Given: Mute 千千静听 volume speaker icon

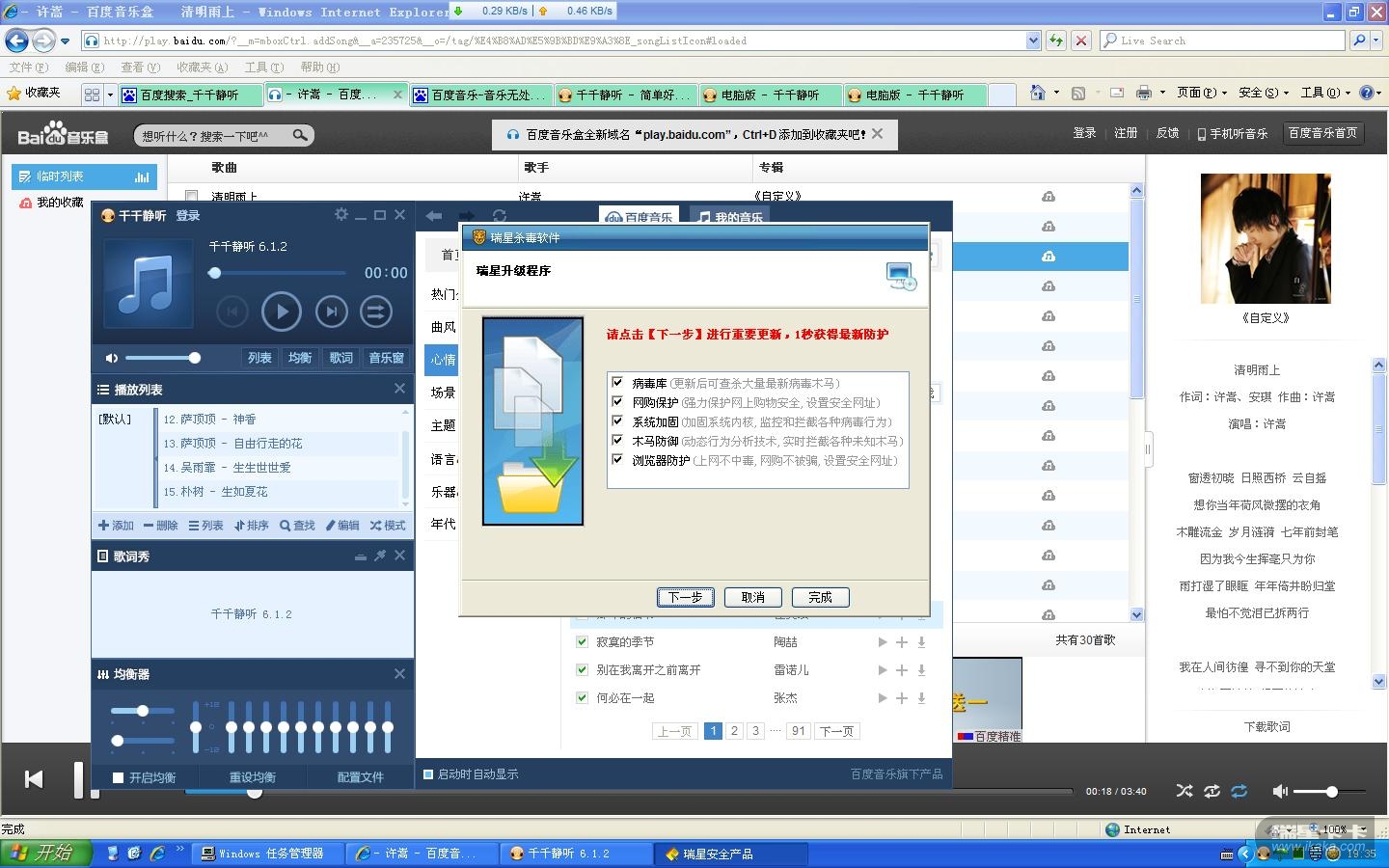Looking at the screenshot, I should tap(112, 358).
